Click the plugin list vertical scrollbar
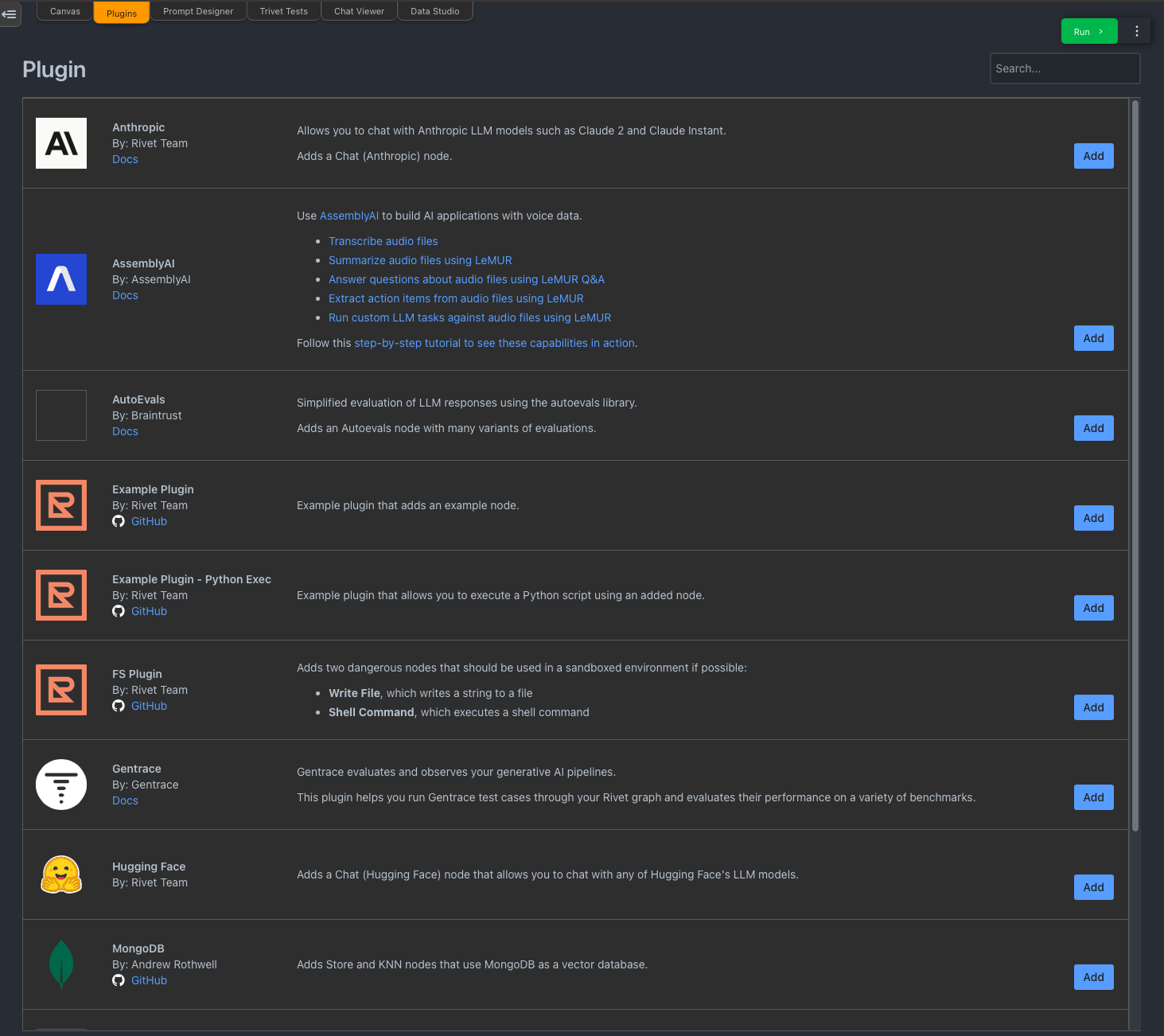This screenshot has width=1164, height=1036. coord(1135,465)
